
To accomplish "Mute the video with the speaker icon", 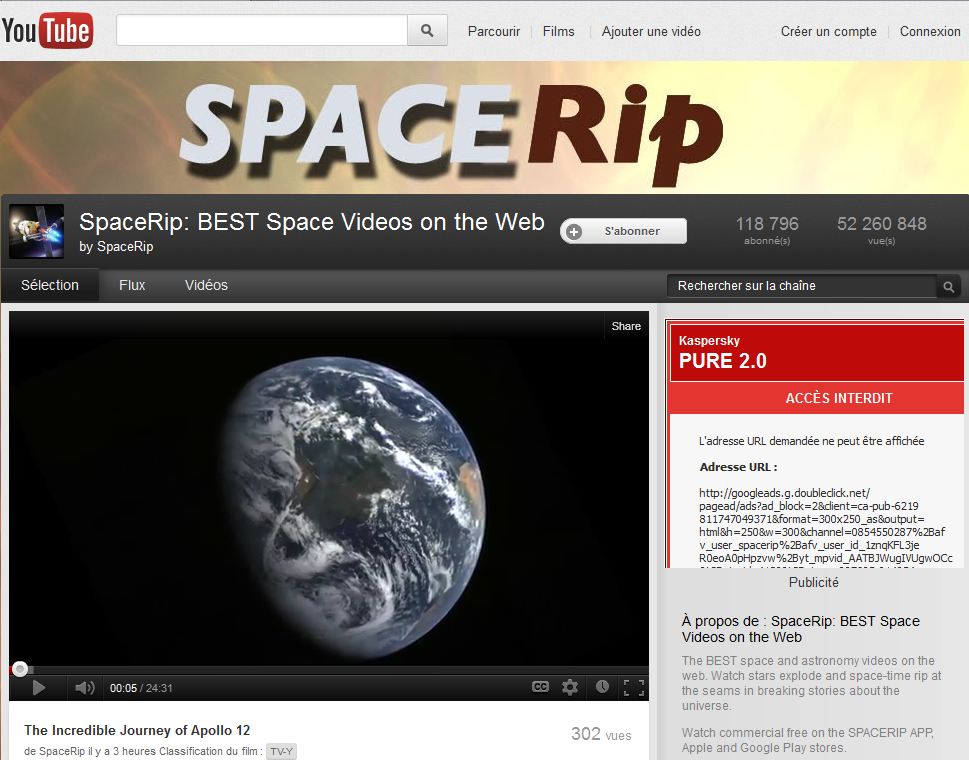I will click(x=84, y=688).
